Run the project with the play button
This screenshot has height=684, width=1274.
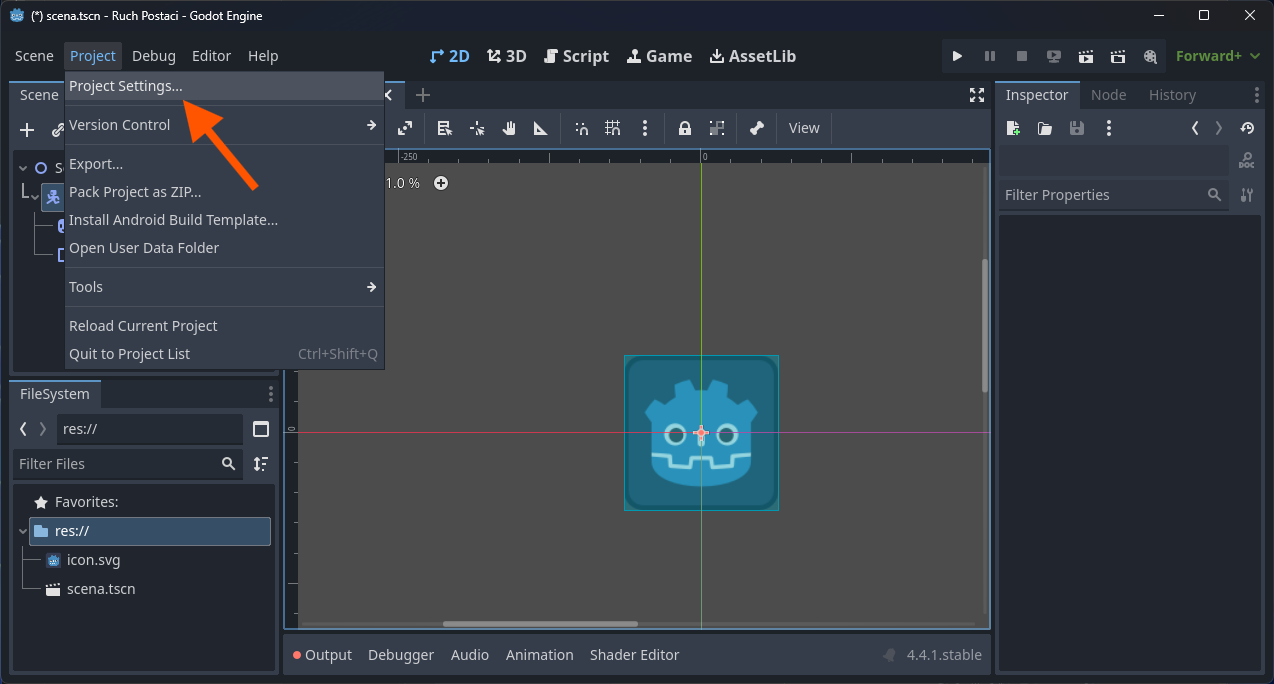pos(957,56)
